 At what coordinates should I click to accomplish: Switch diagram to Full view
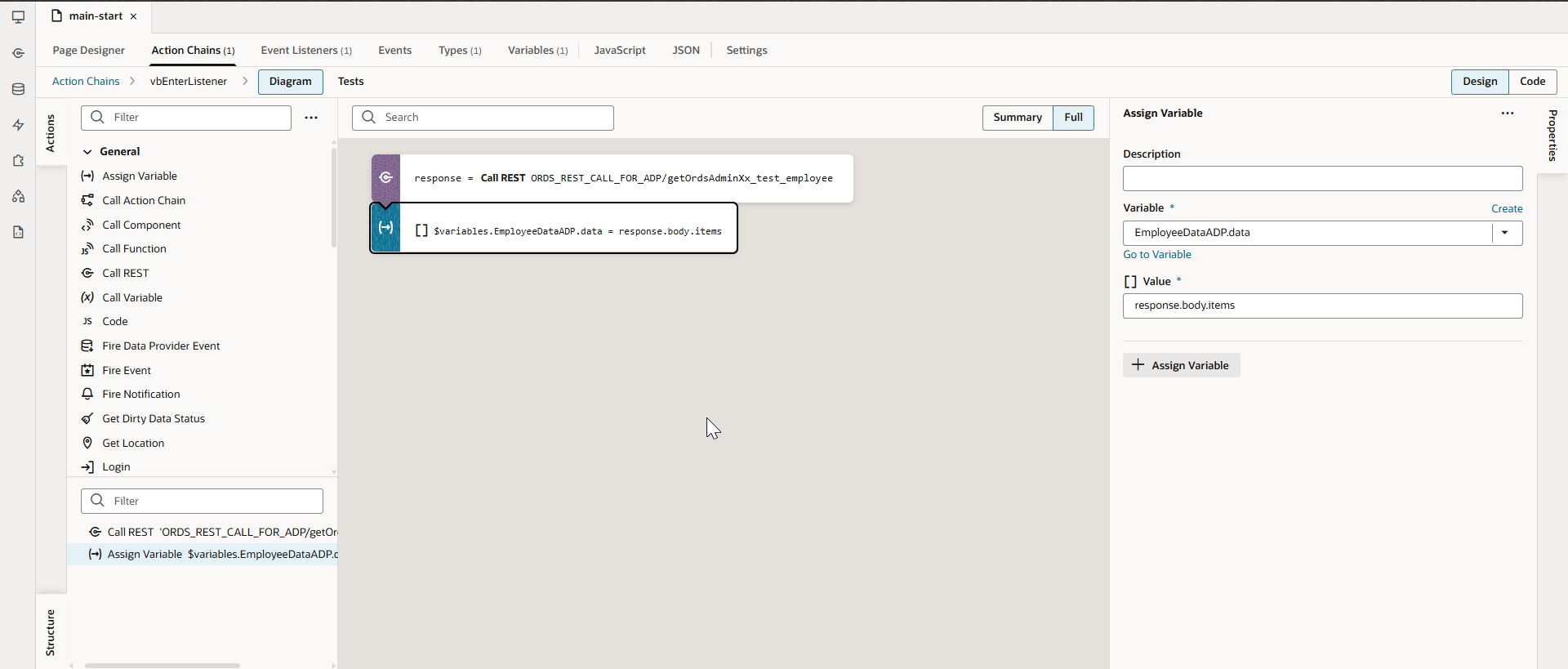click(x=1073, y=118)
